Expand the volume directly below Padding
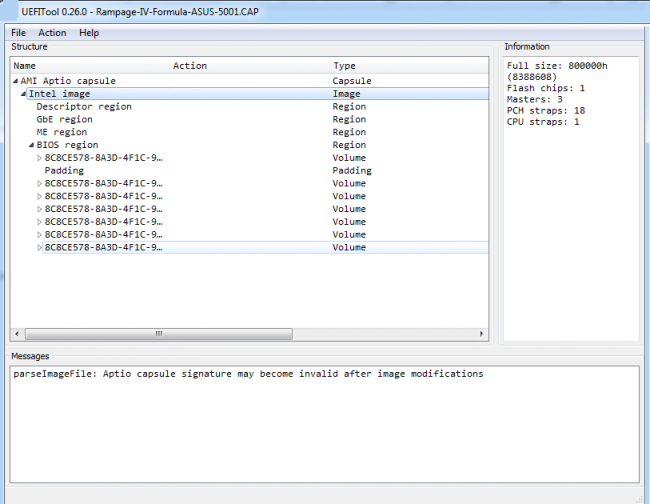The height and width of the screenshot is (504, 650). [39, 184]
